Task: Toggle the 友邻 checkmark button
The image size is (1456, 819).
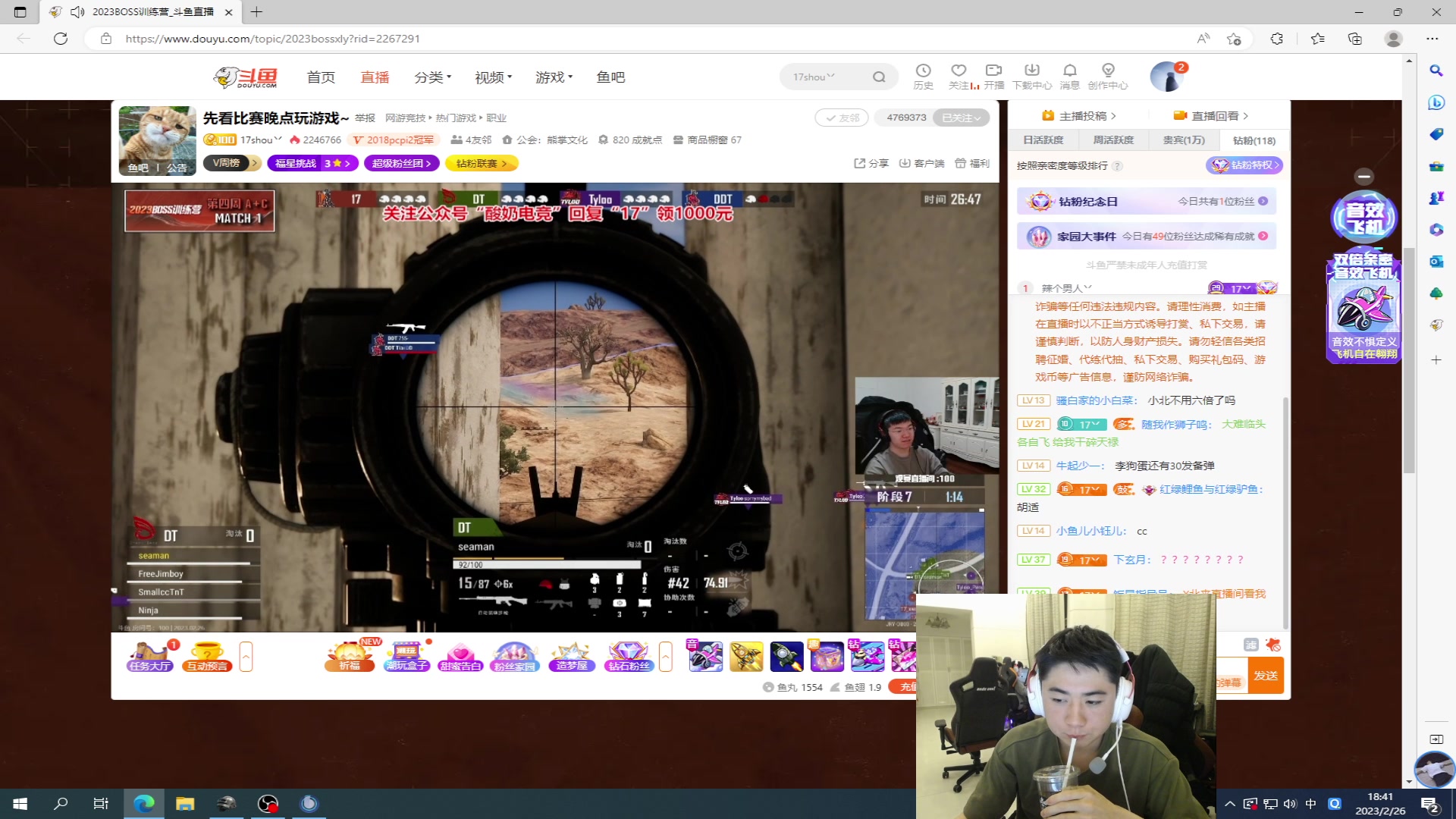Action: pos(842,118)
